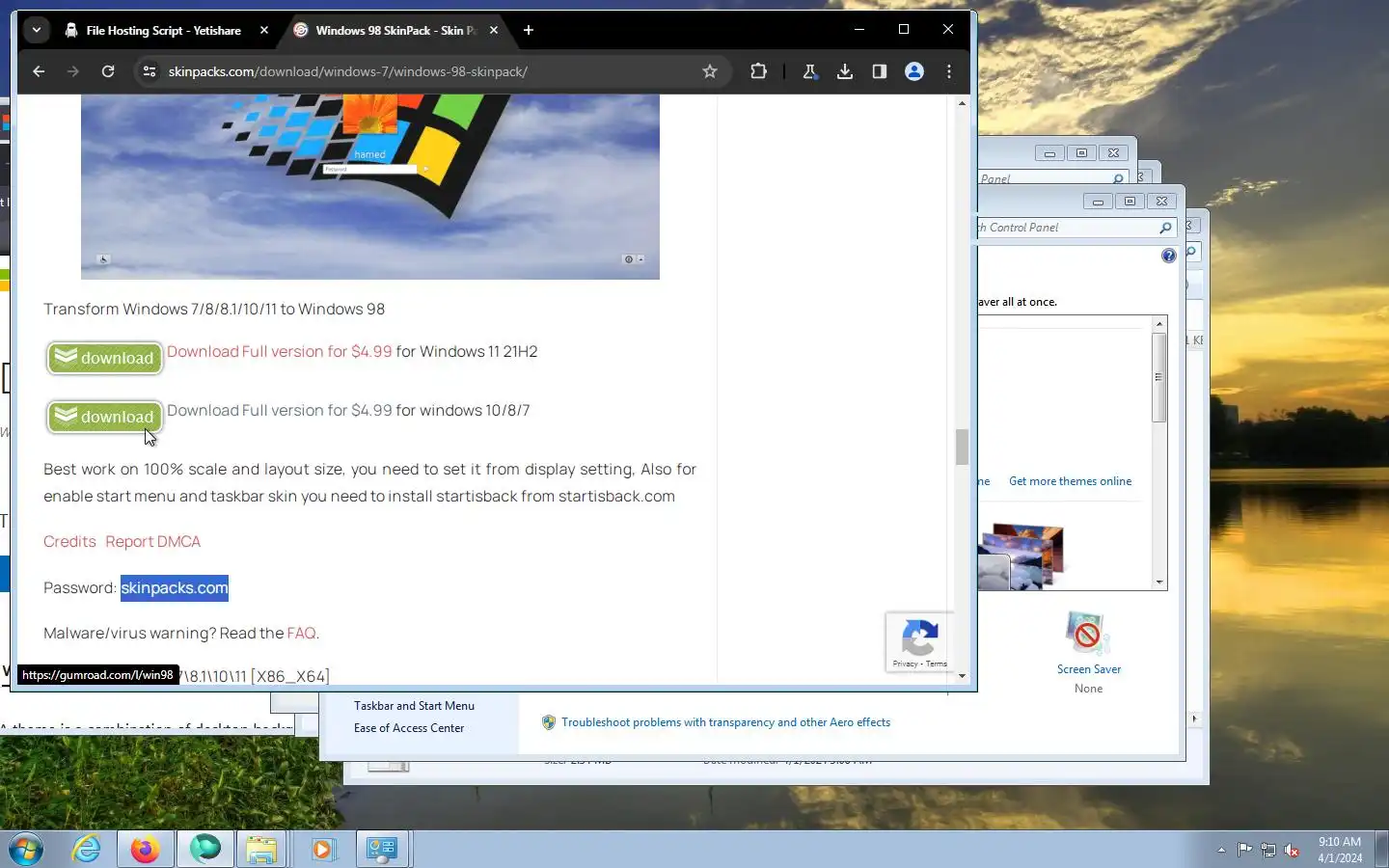Open Get more themes online link
This screenshot has width=1389, height=868.
click(x=1071, y=481)
